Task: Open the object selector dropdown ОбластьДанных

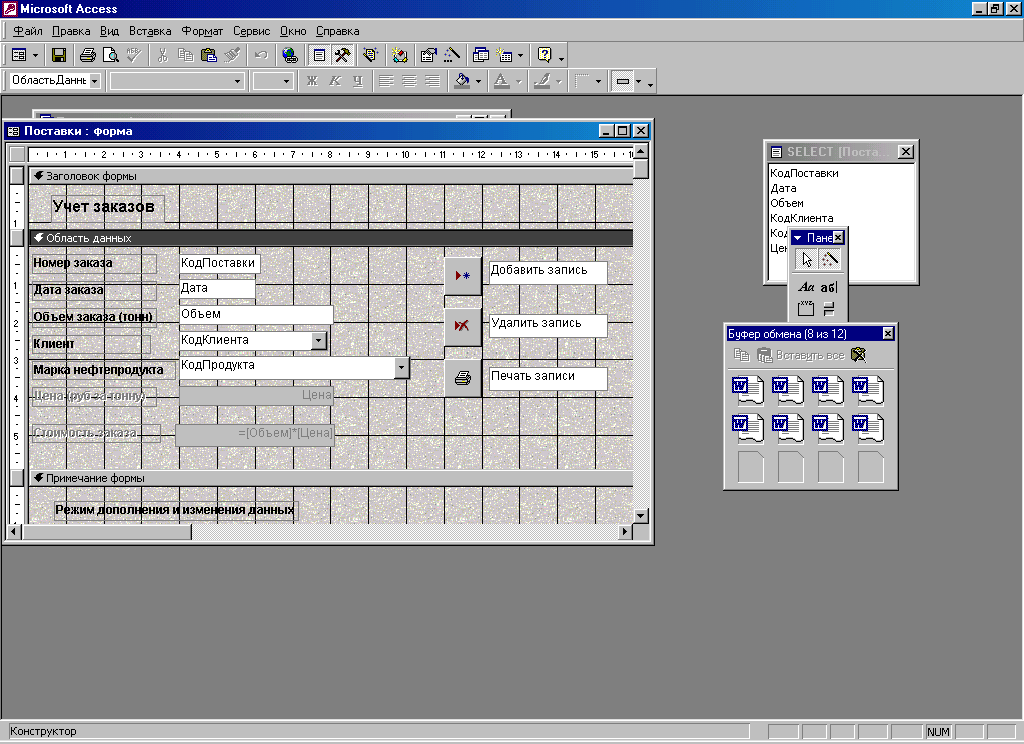Action: (95, 81)
